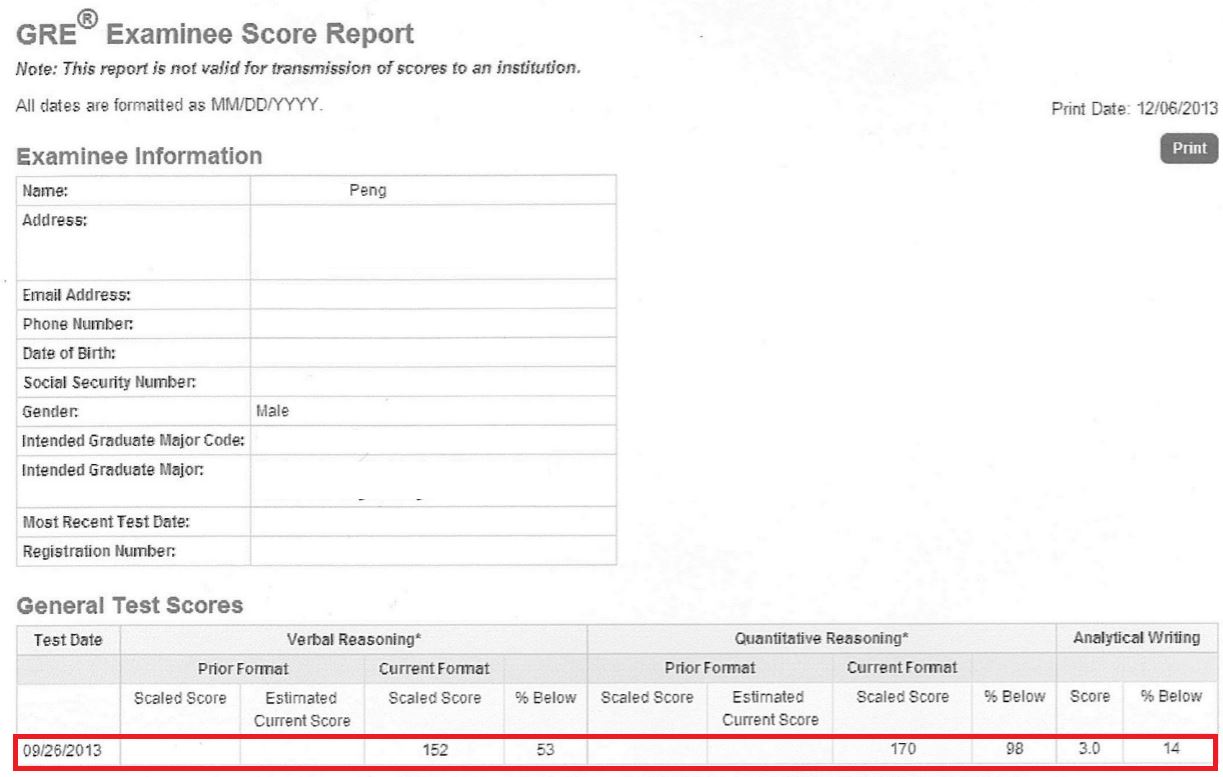Click the 'Verbal Reasoning*' column header

click(x=352, y=639)
